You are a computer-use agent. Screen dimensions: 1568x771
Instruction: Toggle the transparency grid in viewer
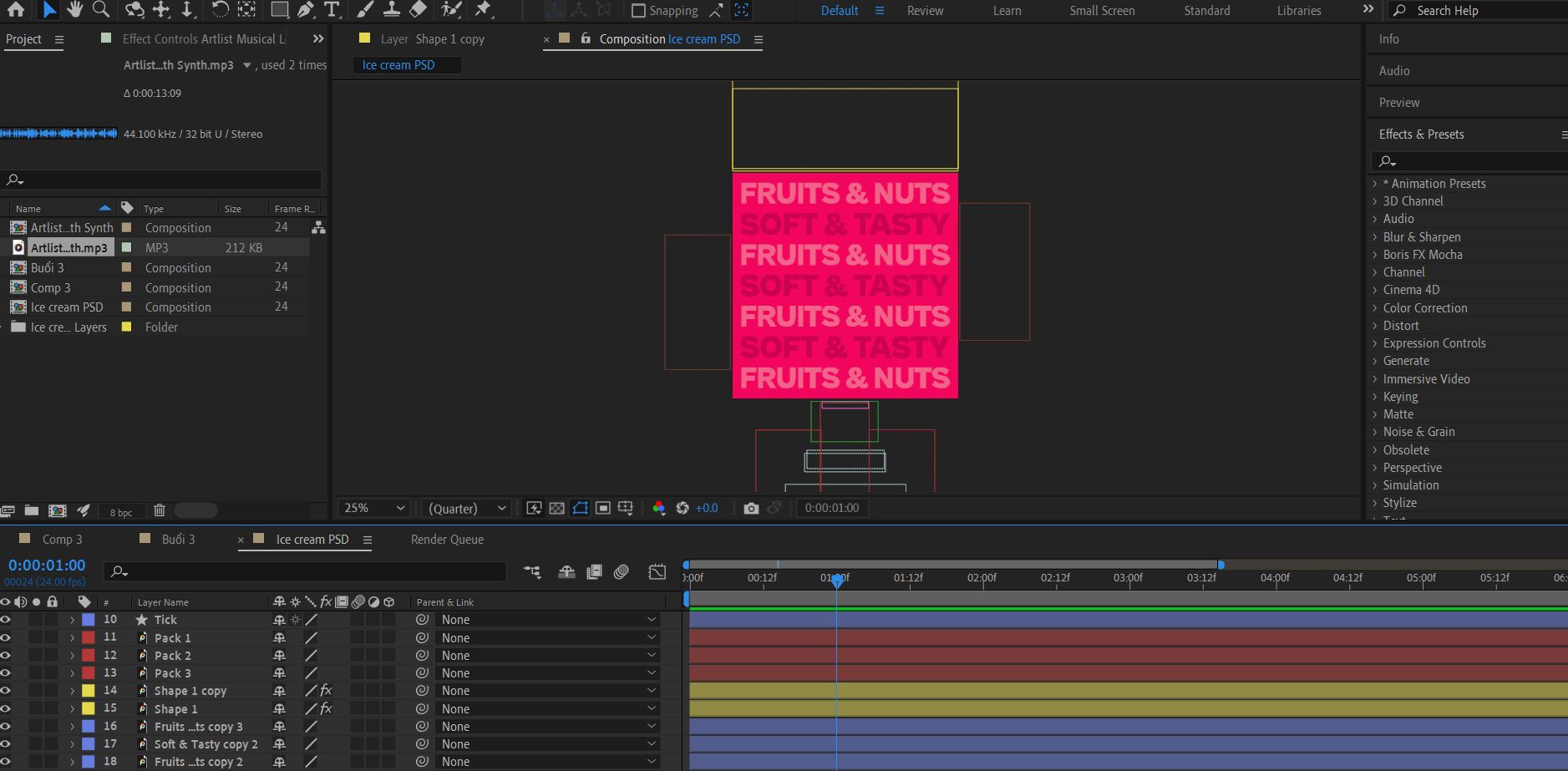(x=556, y=508)
